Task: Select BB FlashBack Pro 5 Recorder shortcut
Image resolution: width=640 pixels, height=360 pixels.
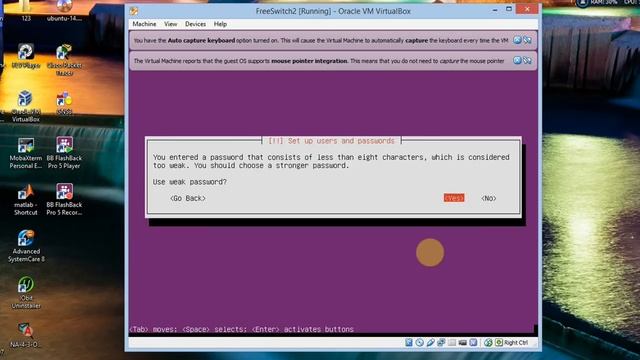Action: (64, 200)
